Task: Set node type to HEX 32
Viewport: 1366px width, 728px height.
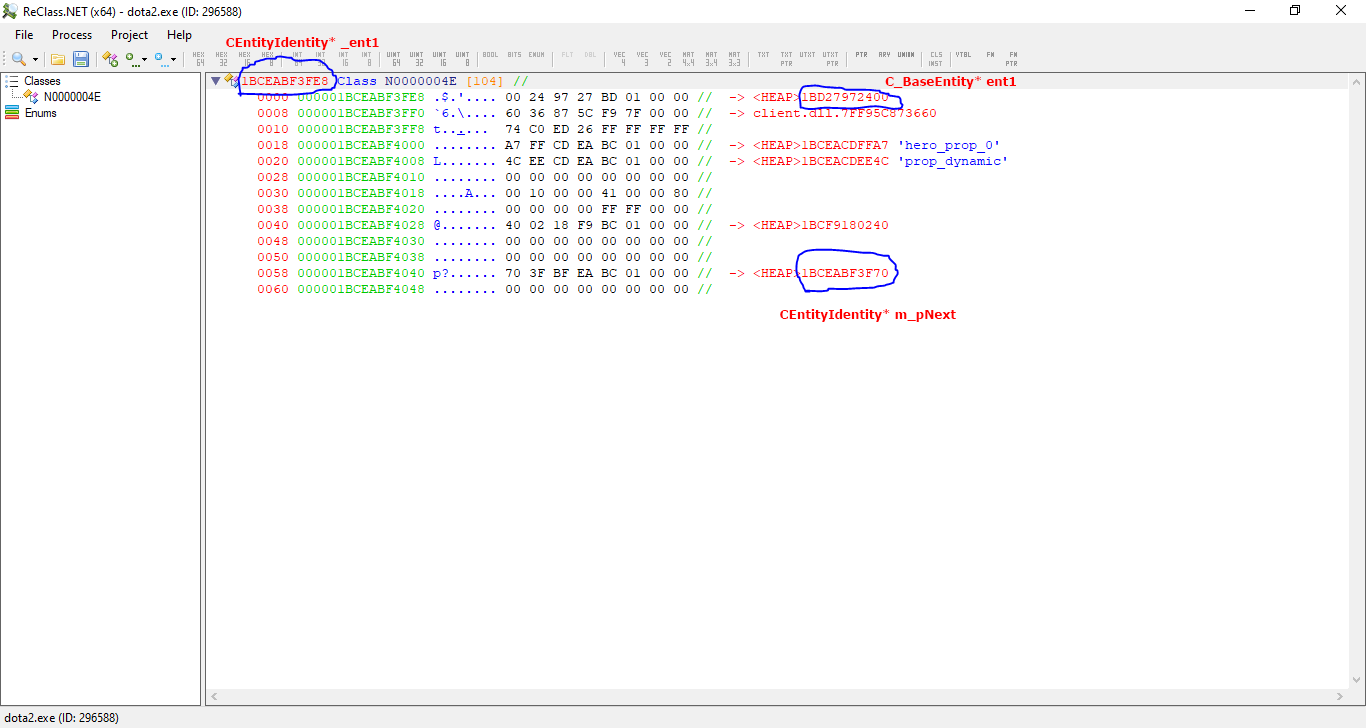Action: tap(221, 59)
